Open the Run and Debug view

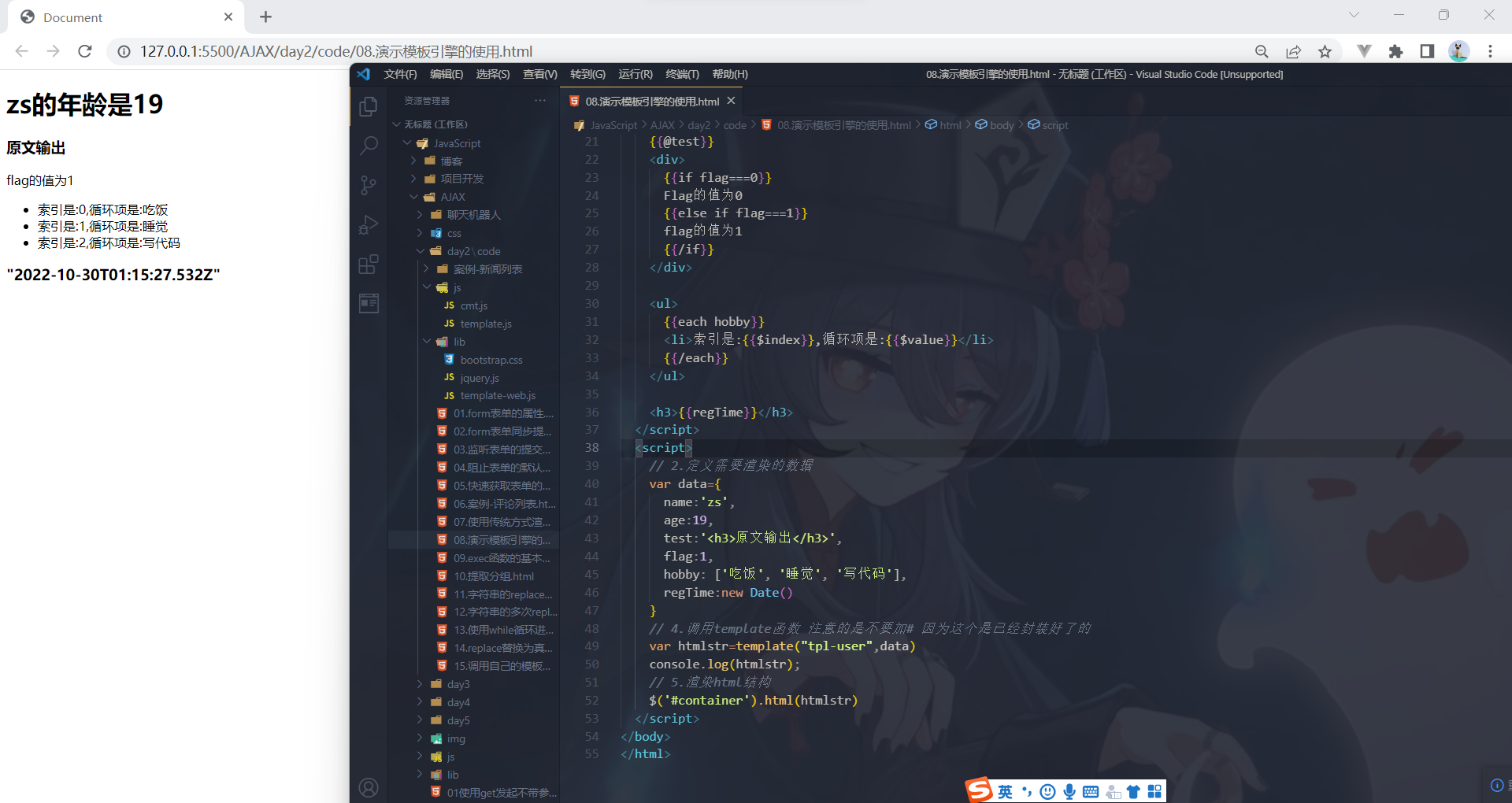click(369, 224)
